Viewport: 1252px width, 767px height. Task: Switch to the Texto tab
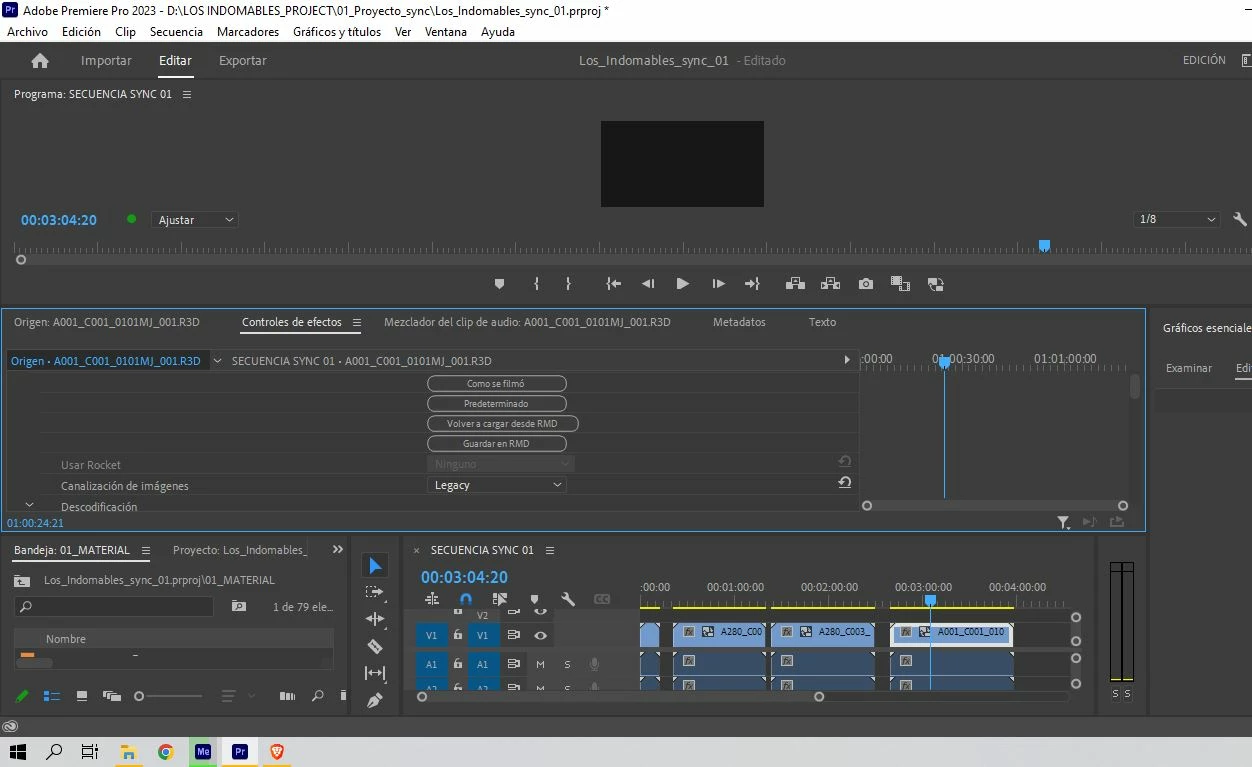pyautogui.click(x=822, y=322)
